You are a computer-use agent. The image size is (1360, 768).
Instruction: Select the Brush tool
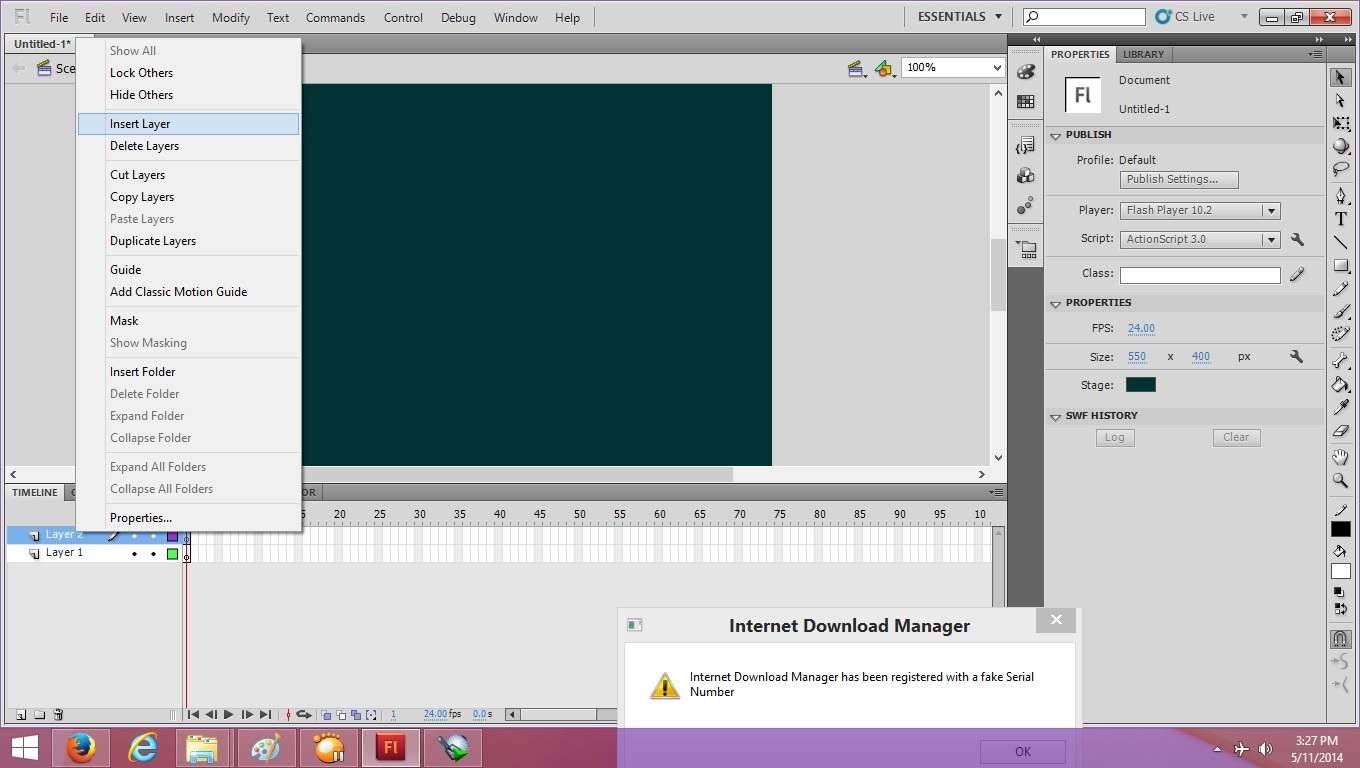(x=1341, y=311)
